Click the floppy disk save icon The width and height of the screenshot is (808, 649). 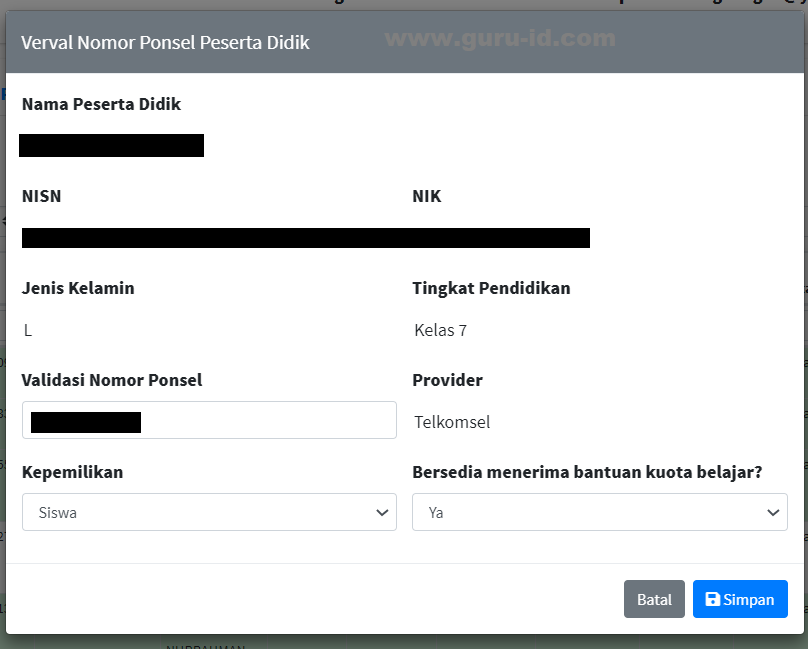point(712,599)
